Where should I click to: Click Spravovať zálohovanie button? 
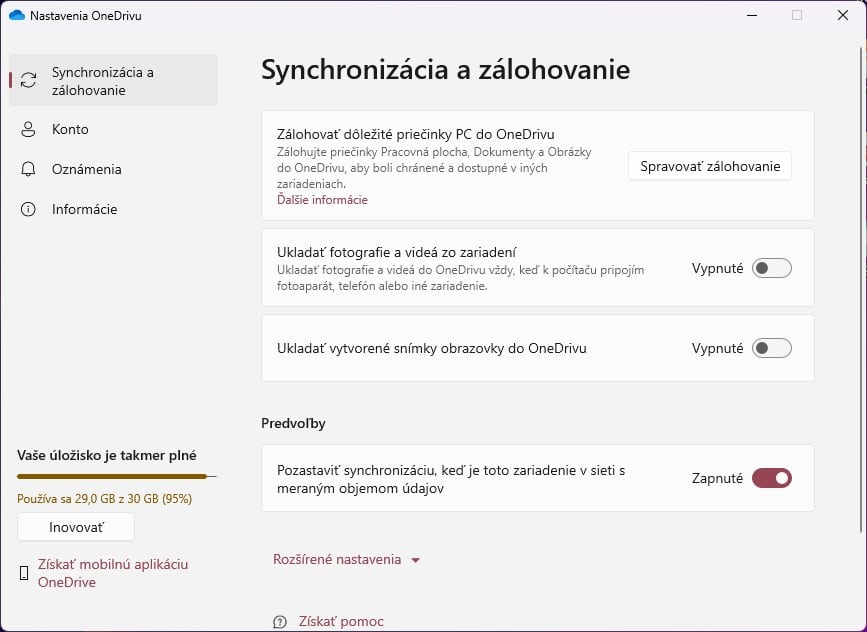710,166
